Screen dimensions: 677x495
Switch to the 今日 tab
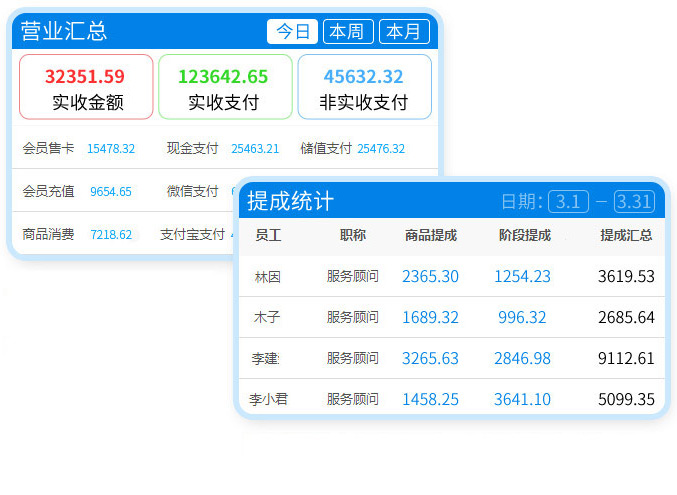[x=292, y=32]
